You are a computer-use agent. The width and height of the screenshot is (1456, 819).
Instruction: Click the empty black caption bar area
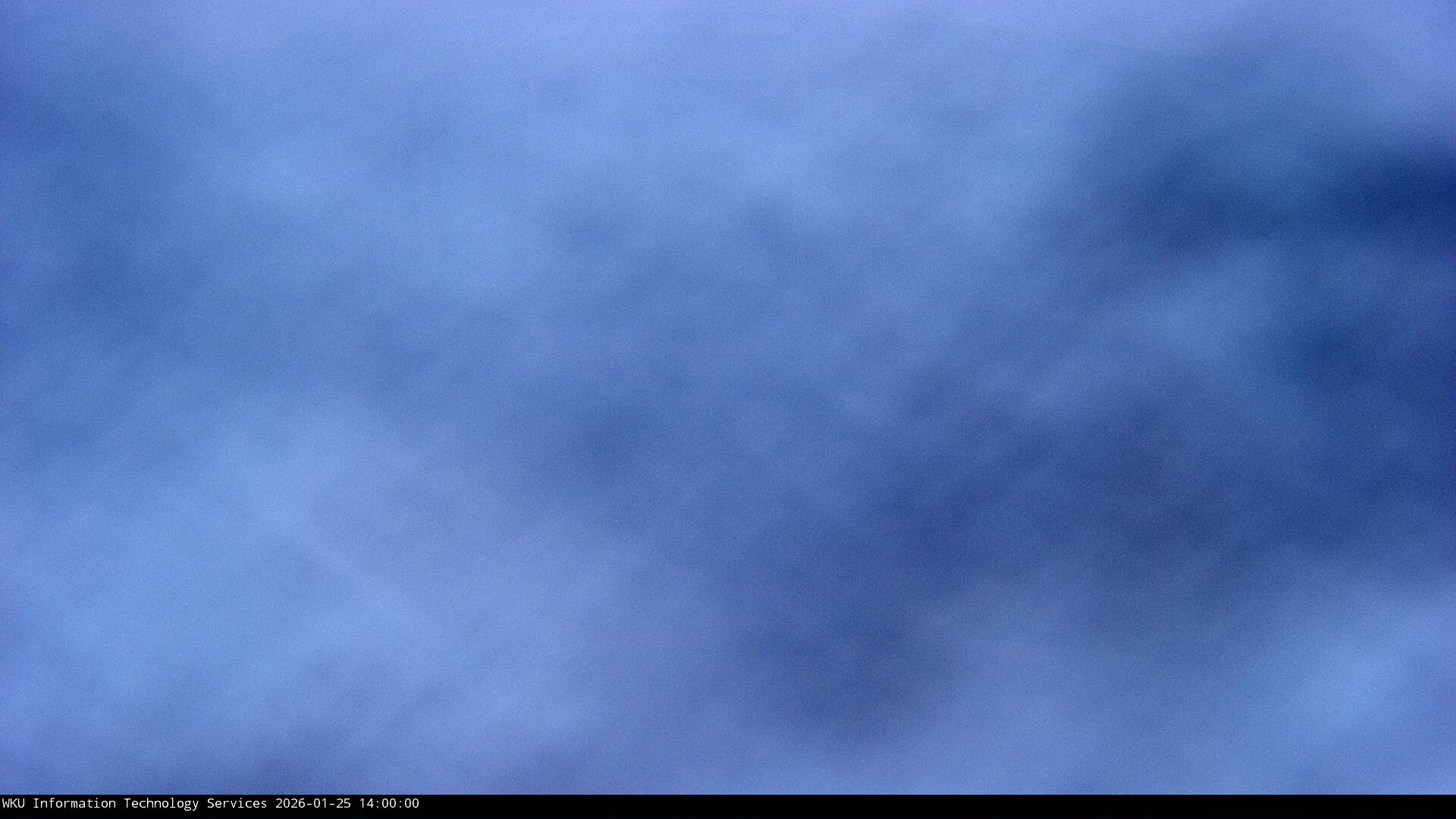click(910, 805)
